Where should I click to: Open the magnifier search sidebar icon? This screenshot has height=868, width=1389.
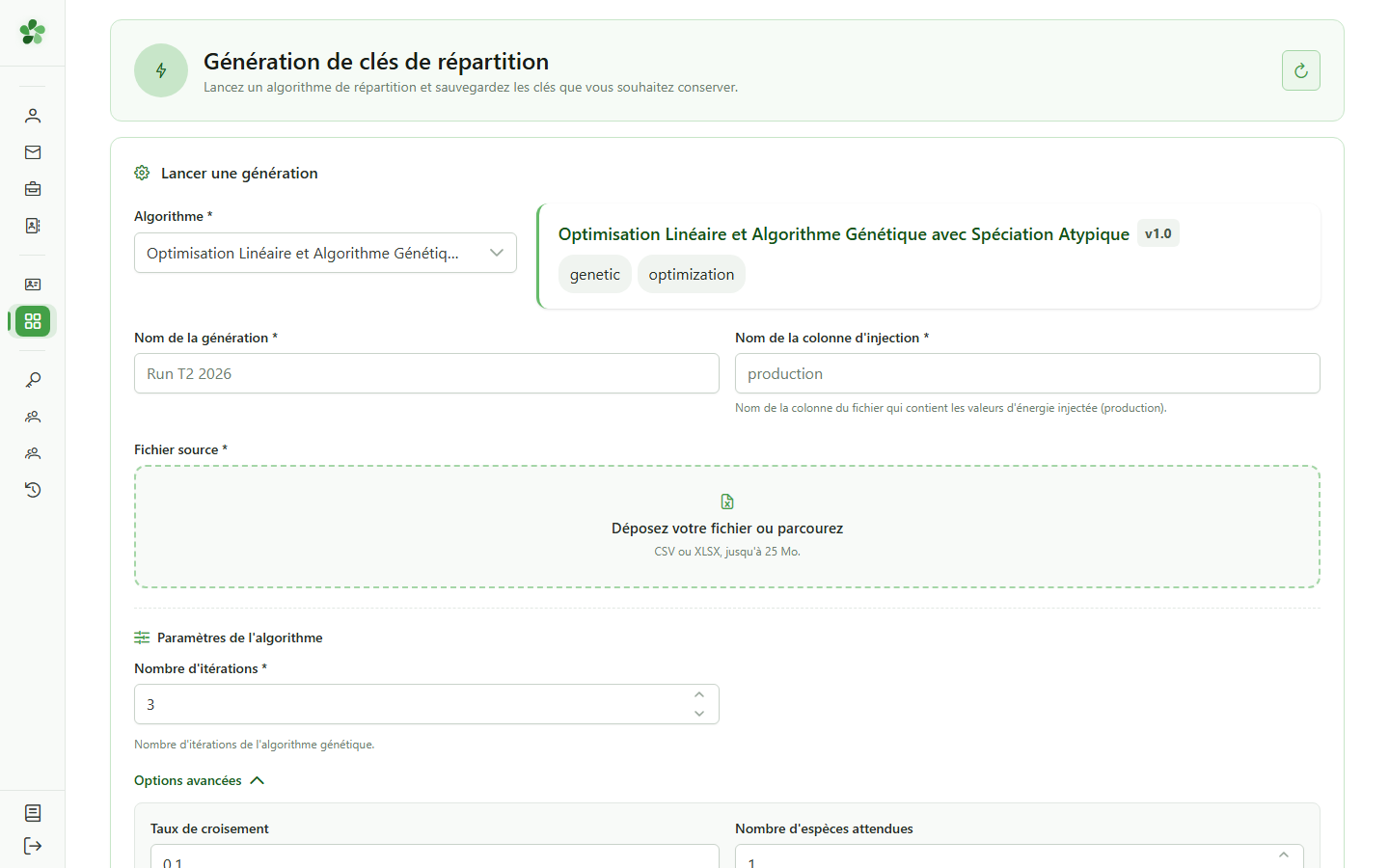coord(33,380)
